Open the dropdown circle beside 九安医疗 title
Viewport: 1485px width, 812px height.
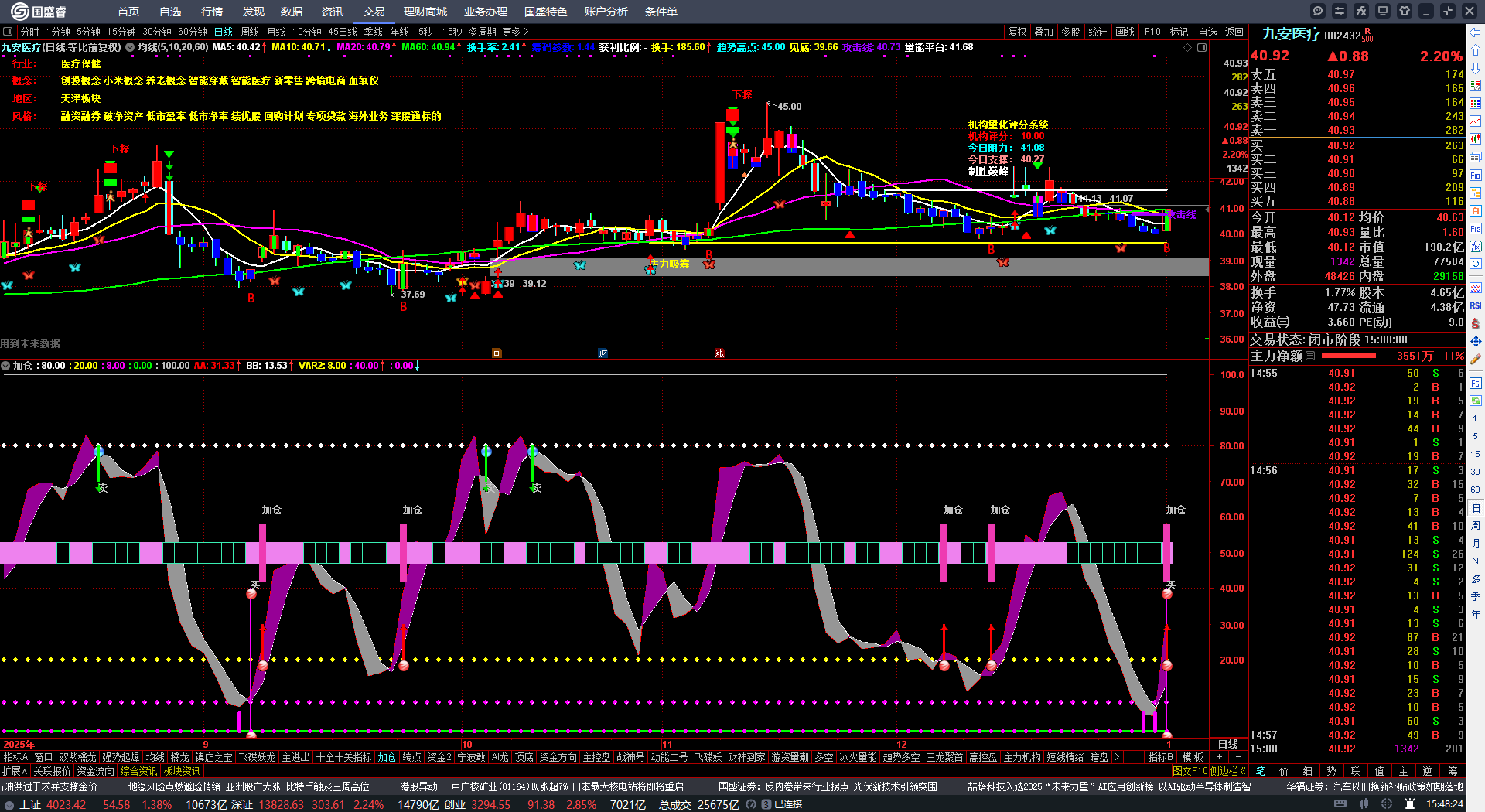point(130,47)
